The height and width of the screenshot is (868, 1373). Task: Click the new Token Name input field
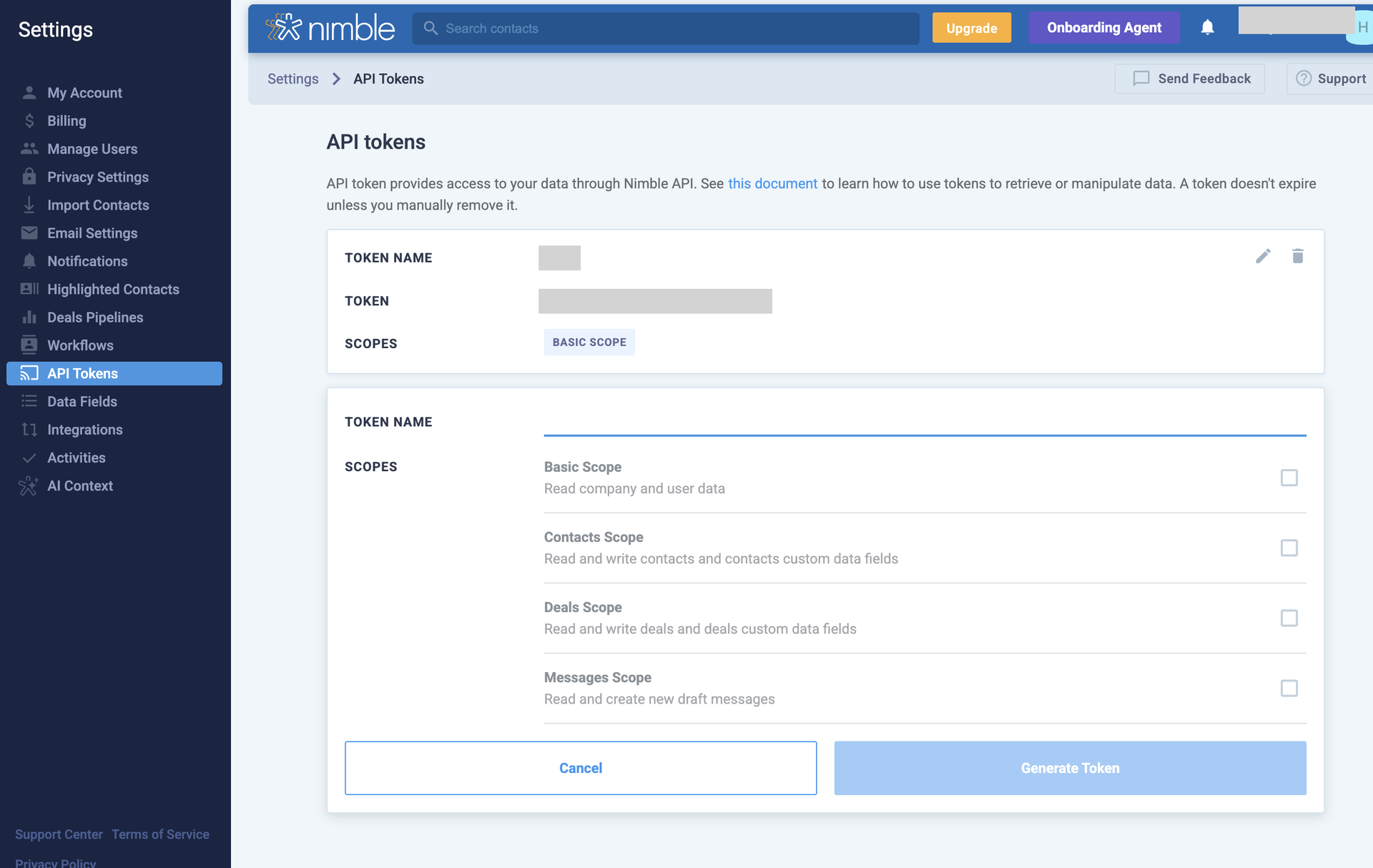[x=925, y=422]
